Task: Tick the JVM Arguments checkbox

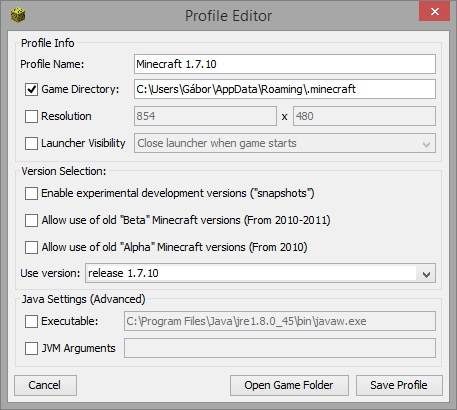Action: click(31, 348)
